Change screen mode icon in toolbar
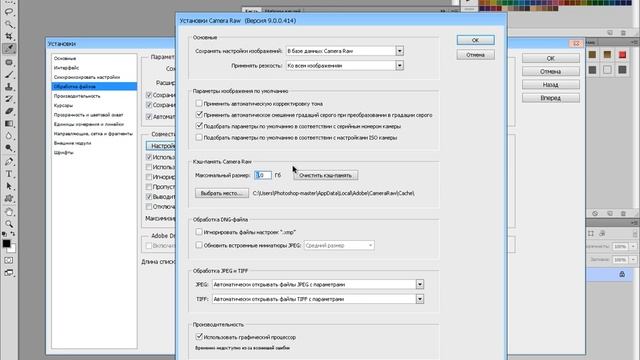 pyautogui.click(x=9, y=273)
